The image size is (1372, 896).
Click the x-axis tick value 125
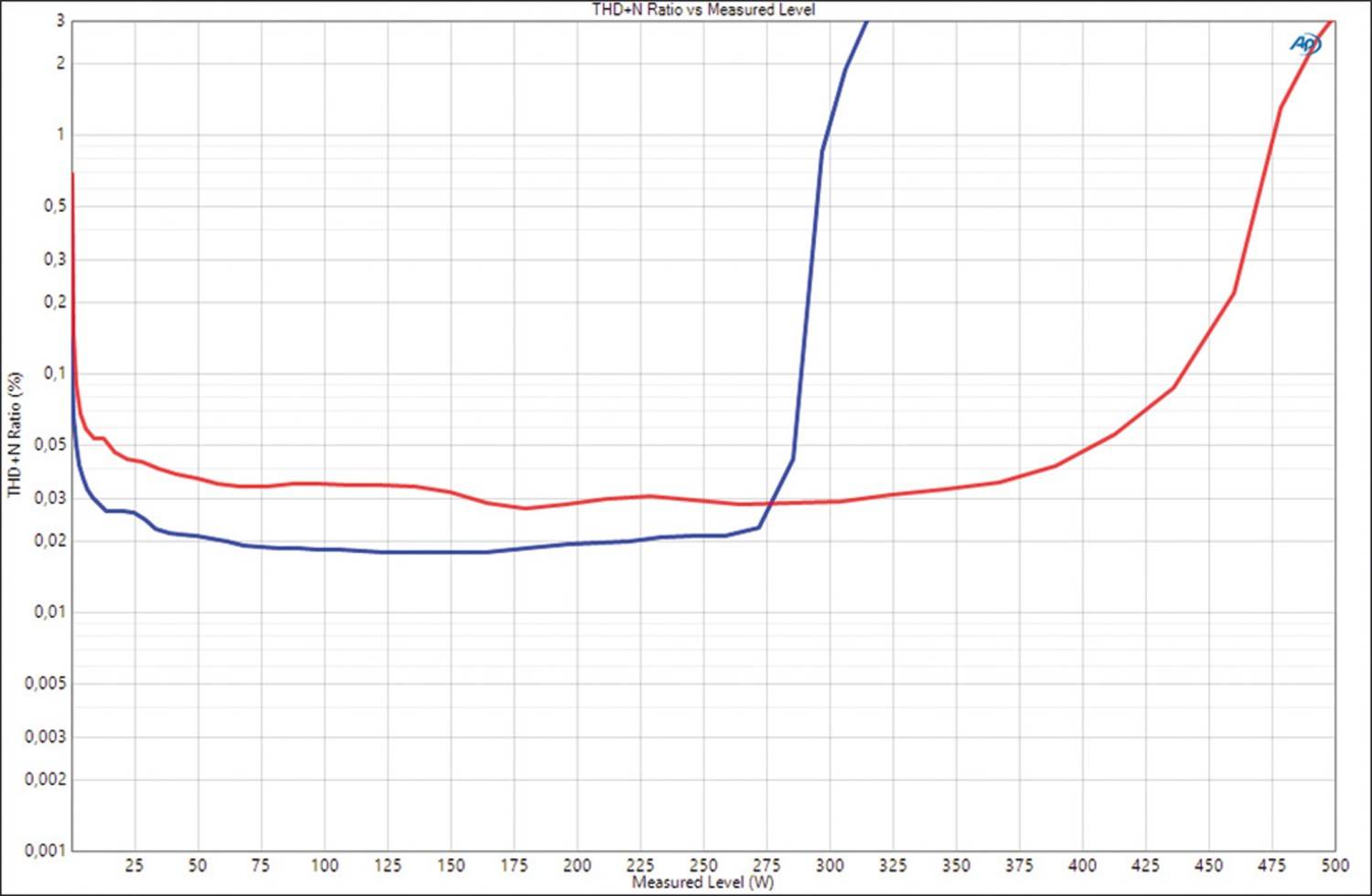click(x=388, y=865)
